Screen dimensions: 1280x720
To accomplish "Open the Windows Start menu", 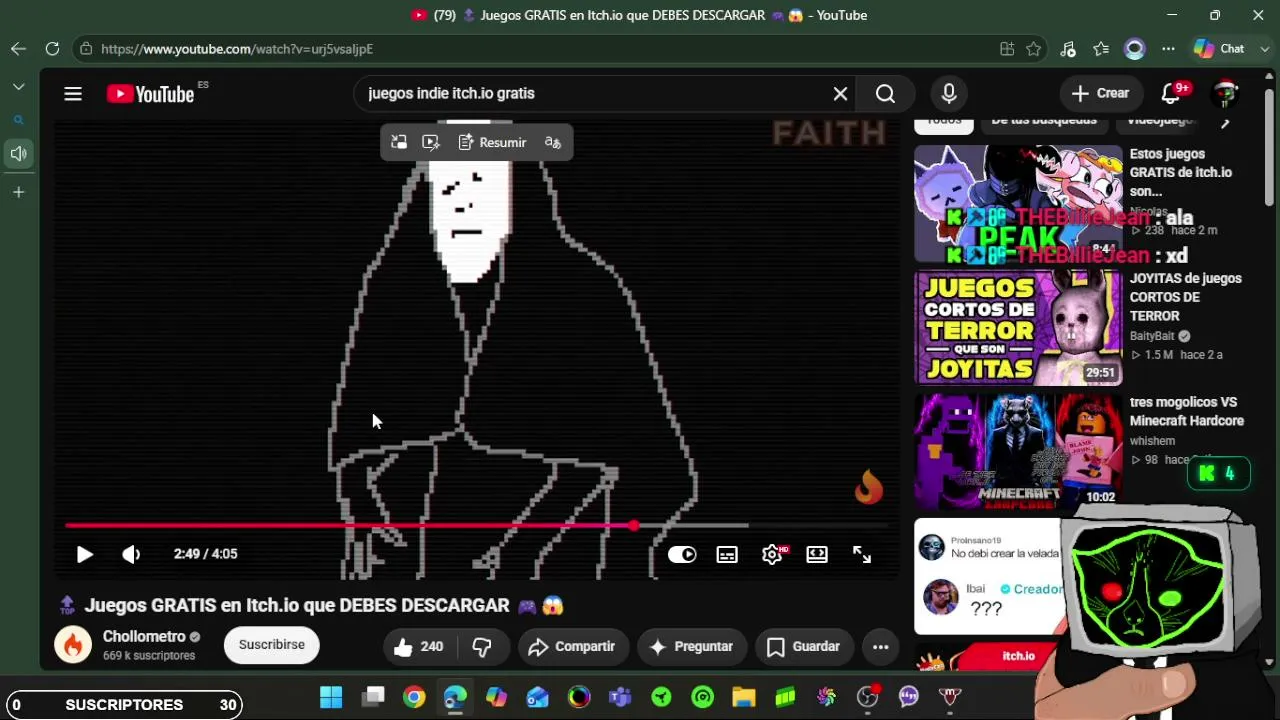I will coord(331,697).
